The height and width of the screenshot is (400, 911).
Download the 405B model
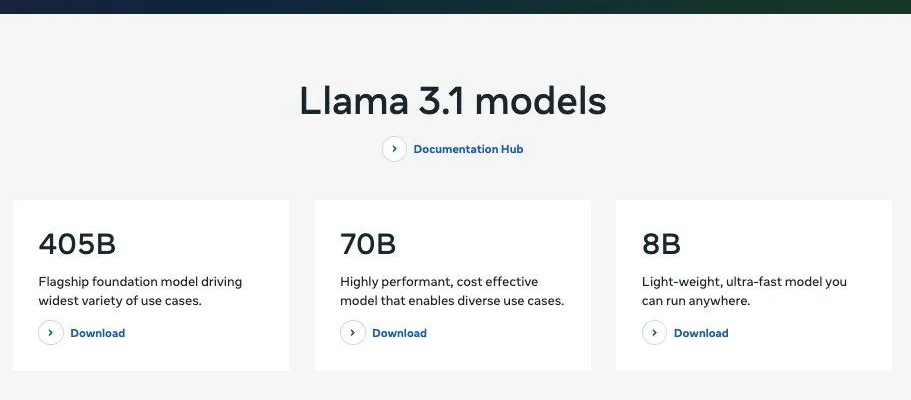[x=98, y=333]
